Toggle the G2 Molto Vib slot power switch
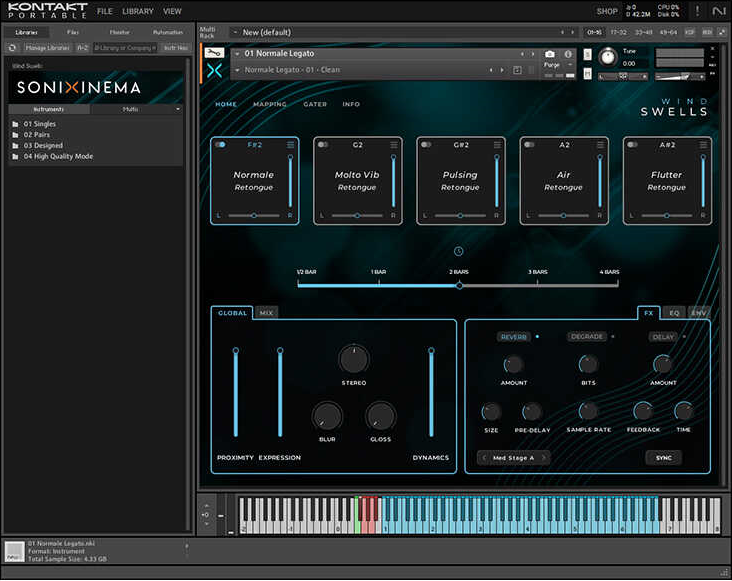732x581 pixels. pos(323,145)
